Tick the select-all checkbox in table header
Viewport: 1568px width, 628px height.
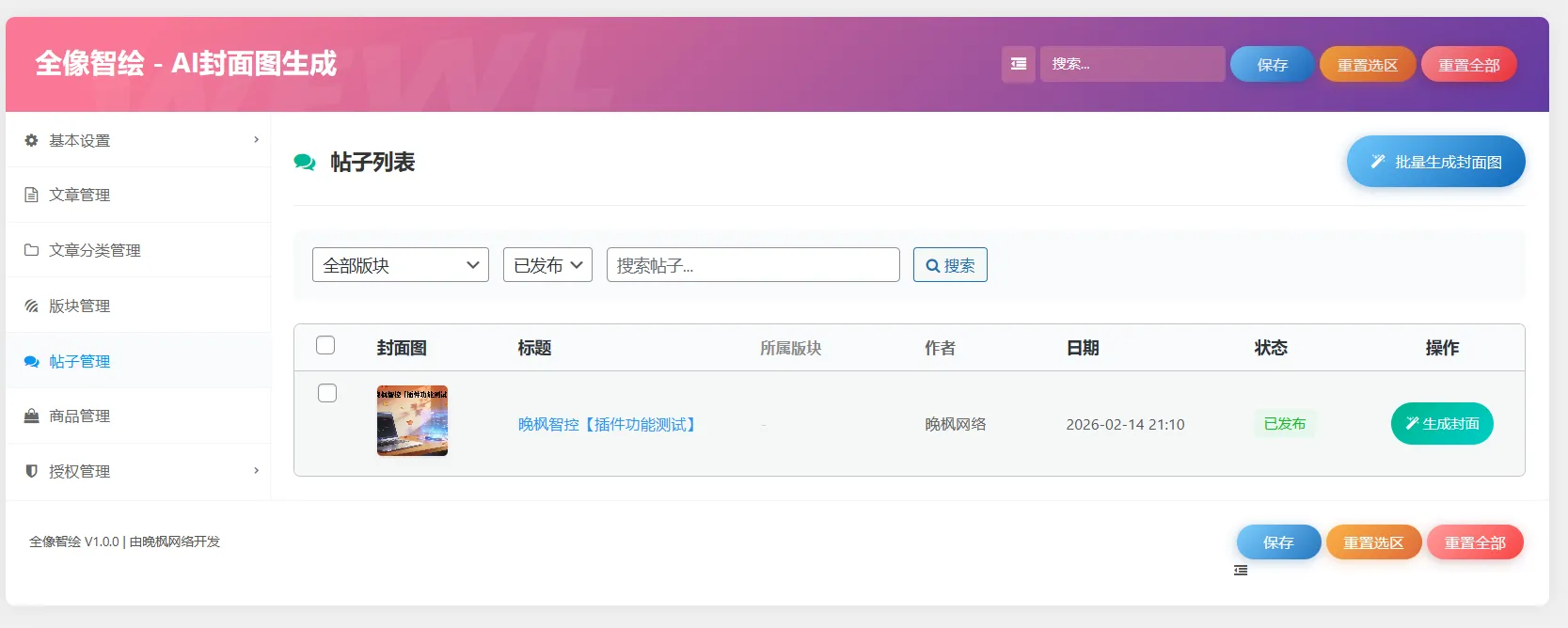click(x=325, y=345)
